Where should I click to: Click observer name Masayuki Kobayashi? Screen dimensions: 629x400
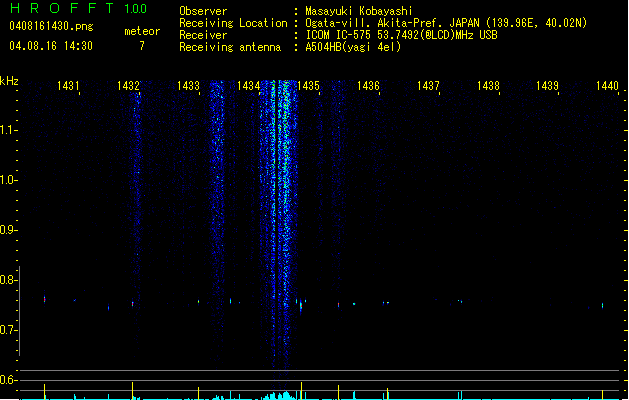click(x=359, y=11)
